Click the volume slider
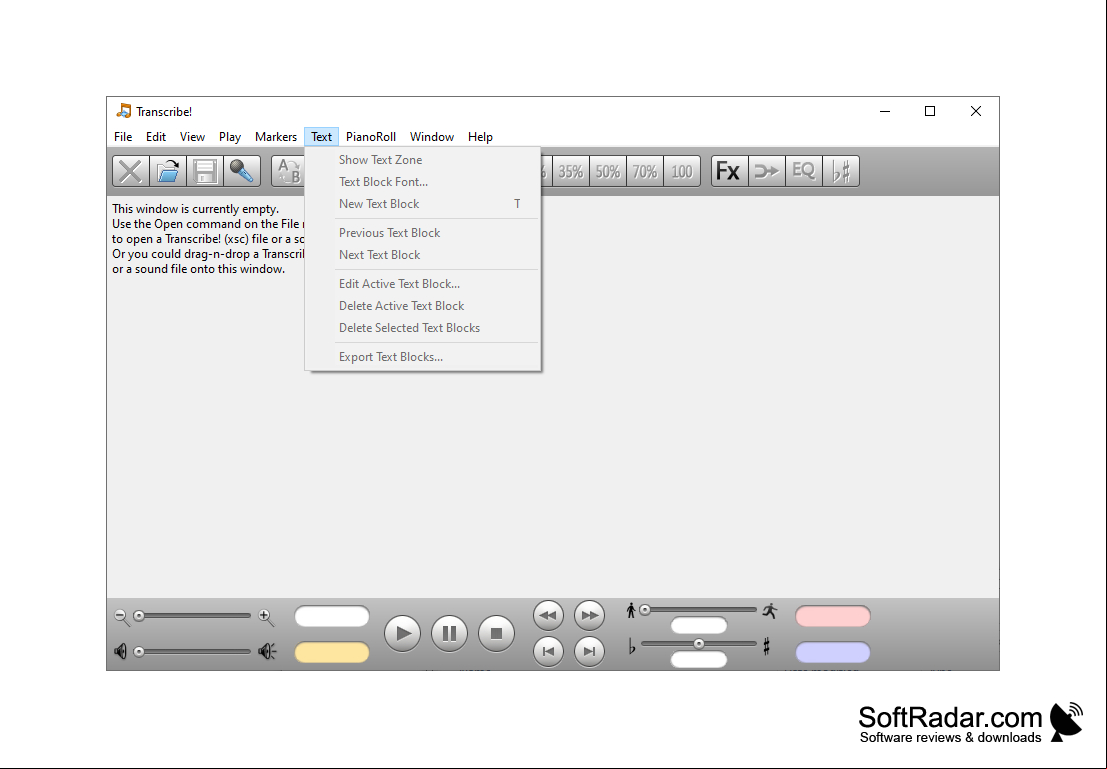Screen dimensions: 1107x769 pyautogui.click(x=193, y=651)
